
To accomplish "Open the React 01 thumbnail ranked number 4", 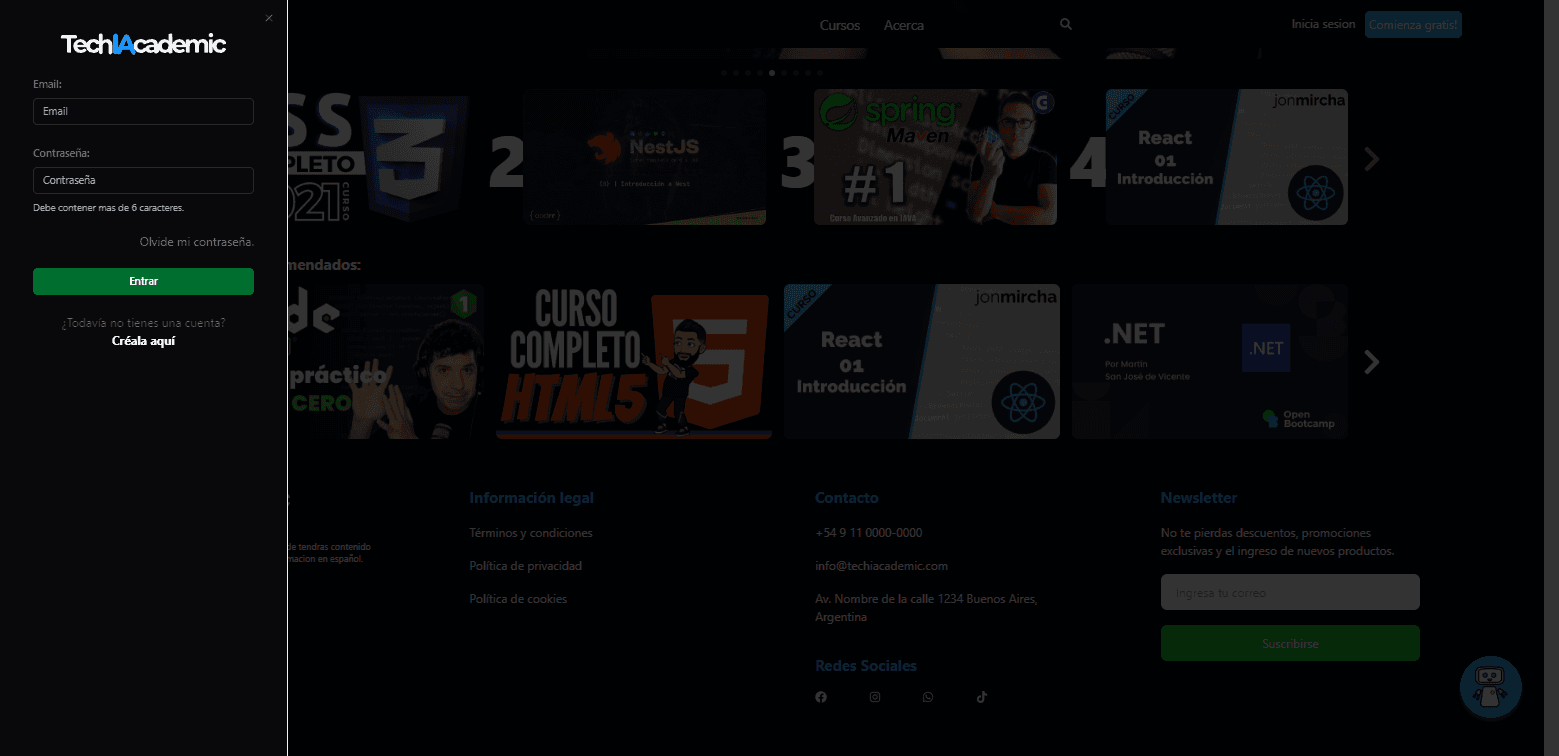I will point(1227,157).
